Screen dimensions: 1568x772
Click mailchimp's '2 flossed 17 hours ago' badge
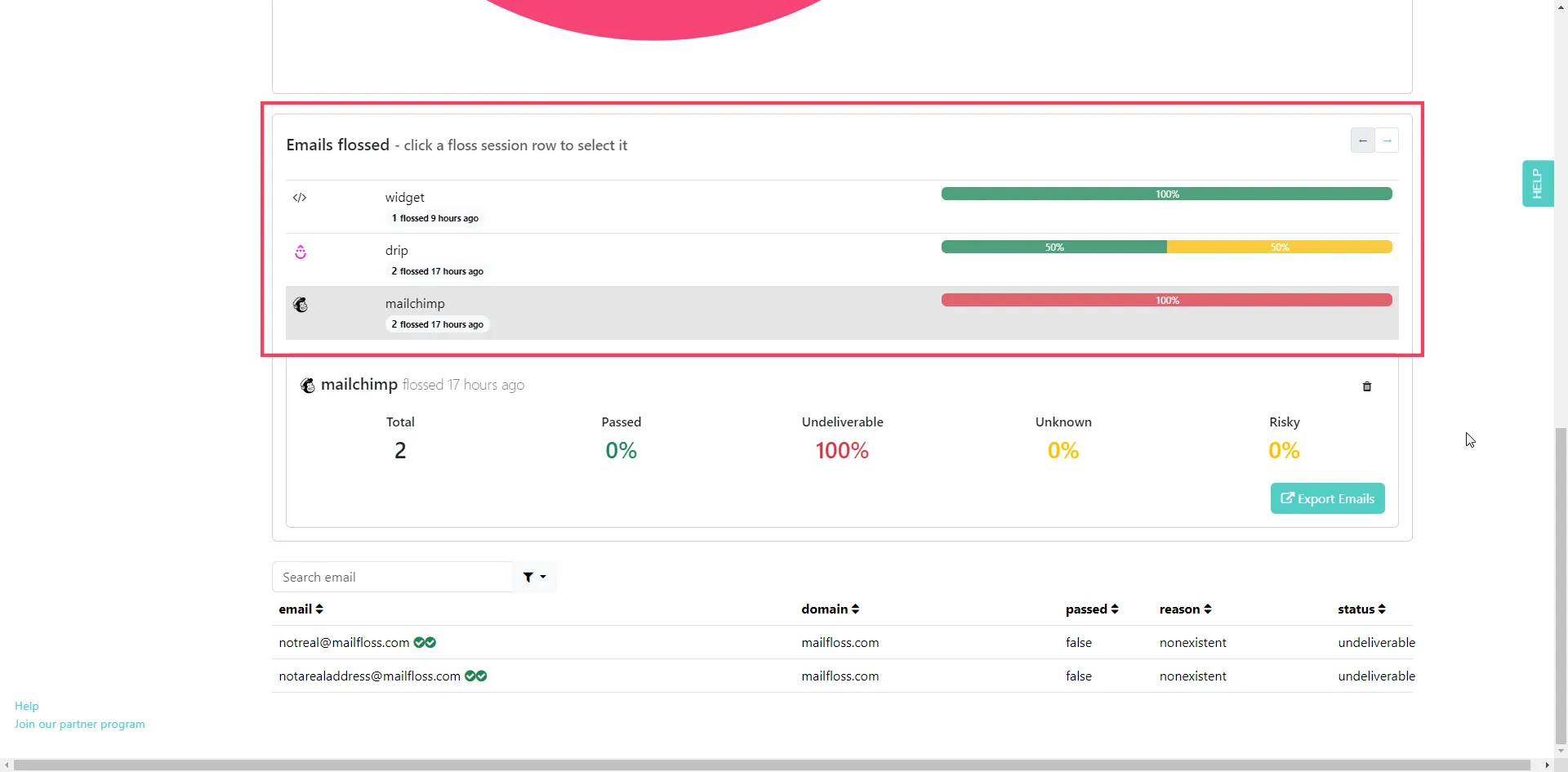click(438, 324)
